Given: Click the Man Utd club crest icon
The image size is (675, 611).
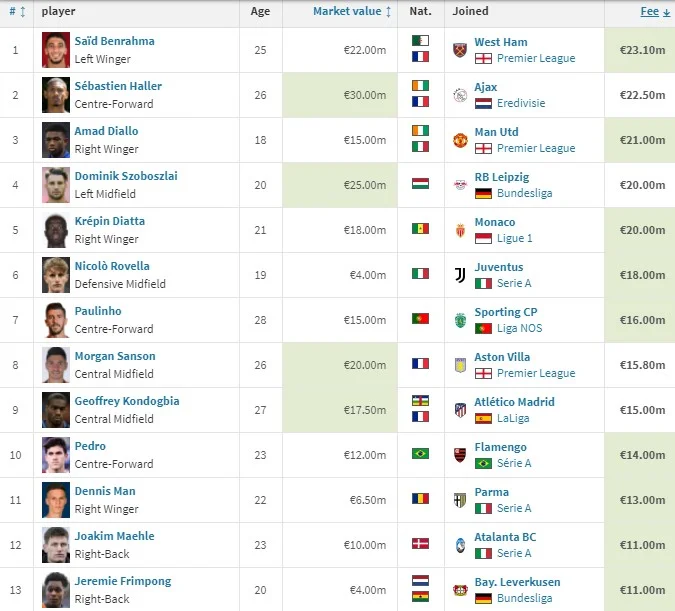Looking at the screenshot, I should pyautogui.click(x=460, y=140).
